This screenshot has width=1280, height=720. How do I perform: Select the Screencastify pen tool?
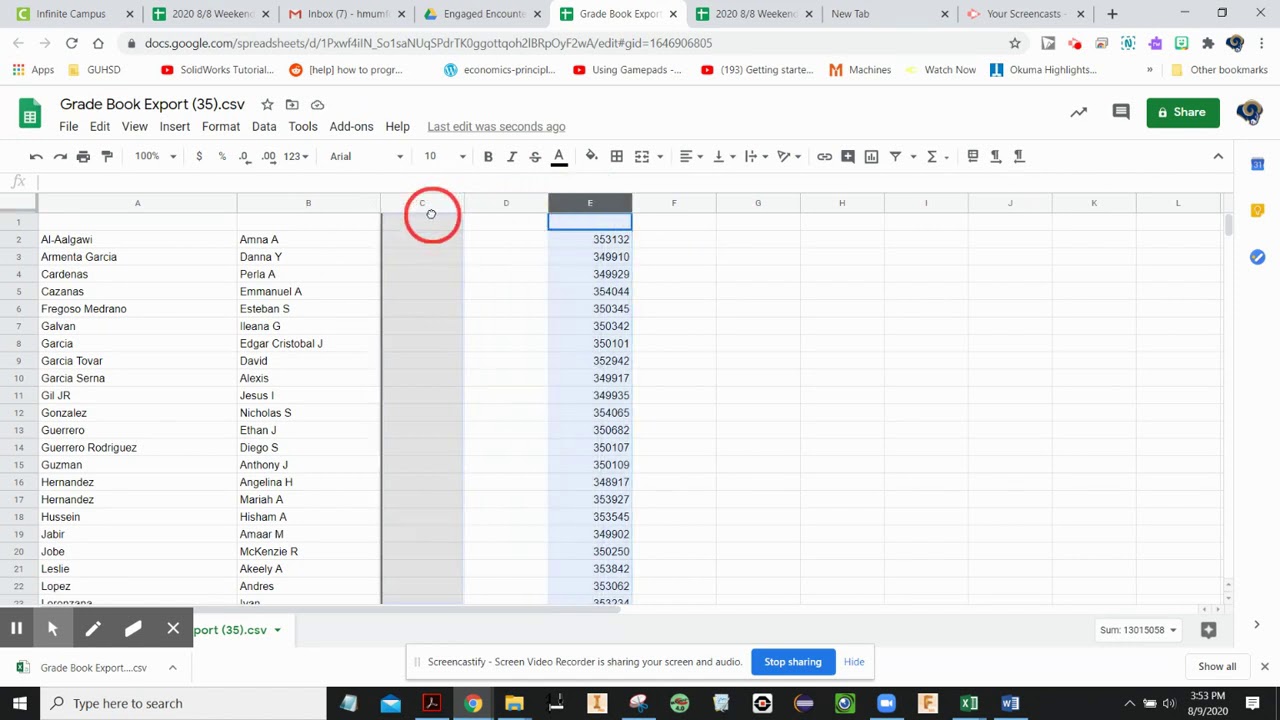[x=93, y=629]
